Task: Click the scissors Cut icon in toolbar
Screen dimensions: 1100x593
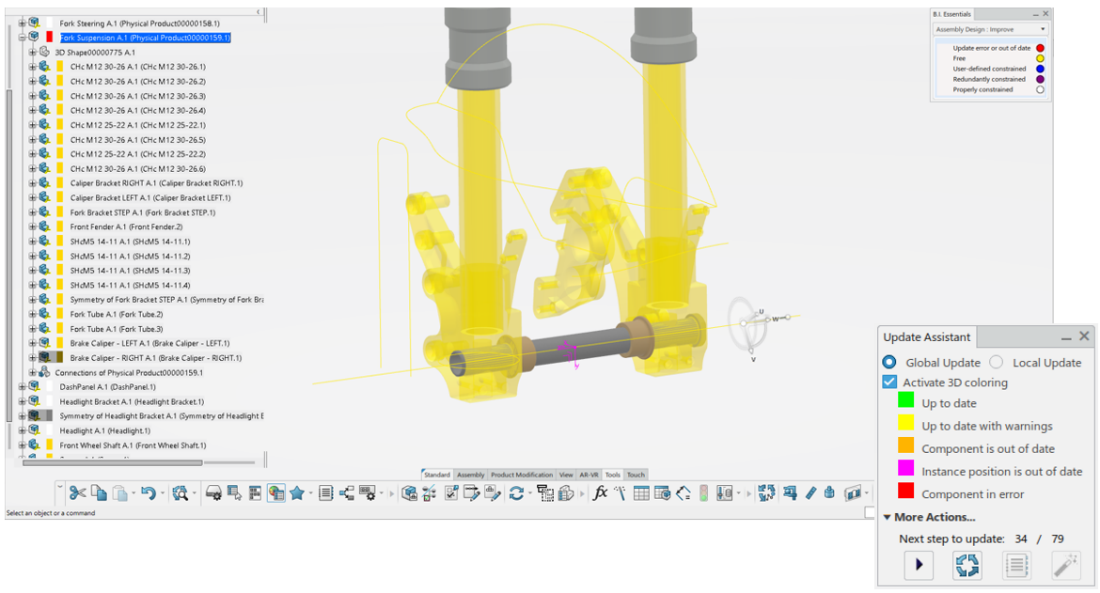Action: (76, 493)
